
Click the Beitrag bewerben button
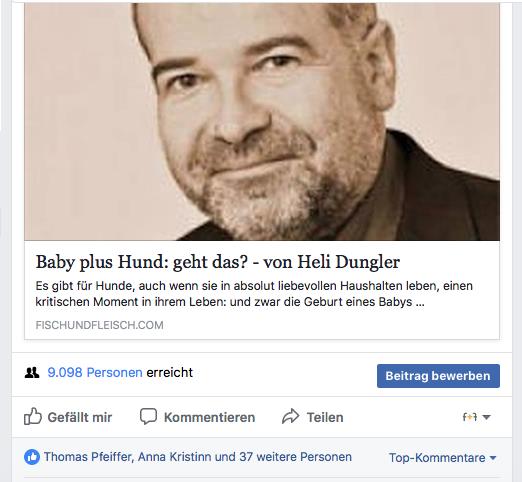438,376
